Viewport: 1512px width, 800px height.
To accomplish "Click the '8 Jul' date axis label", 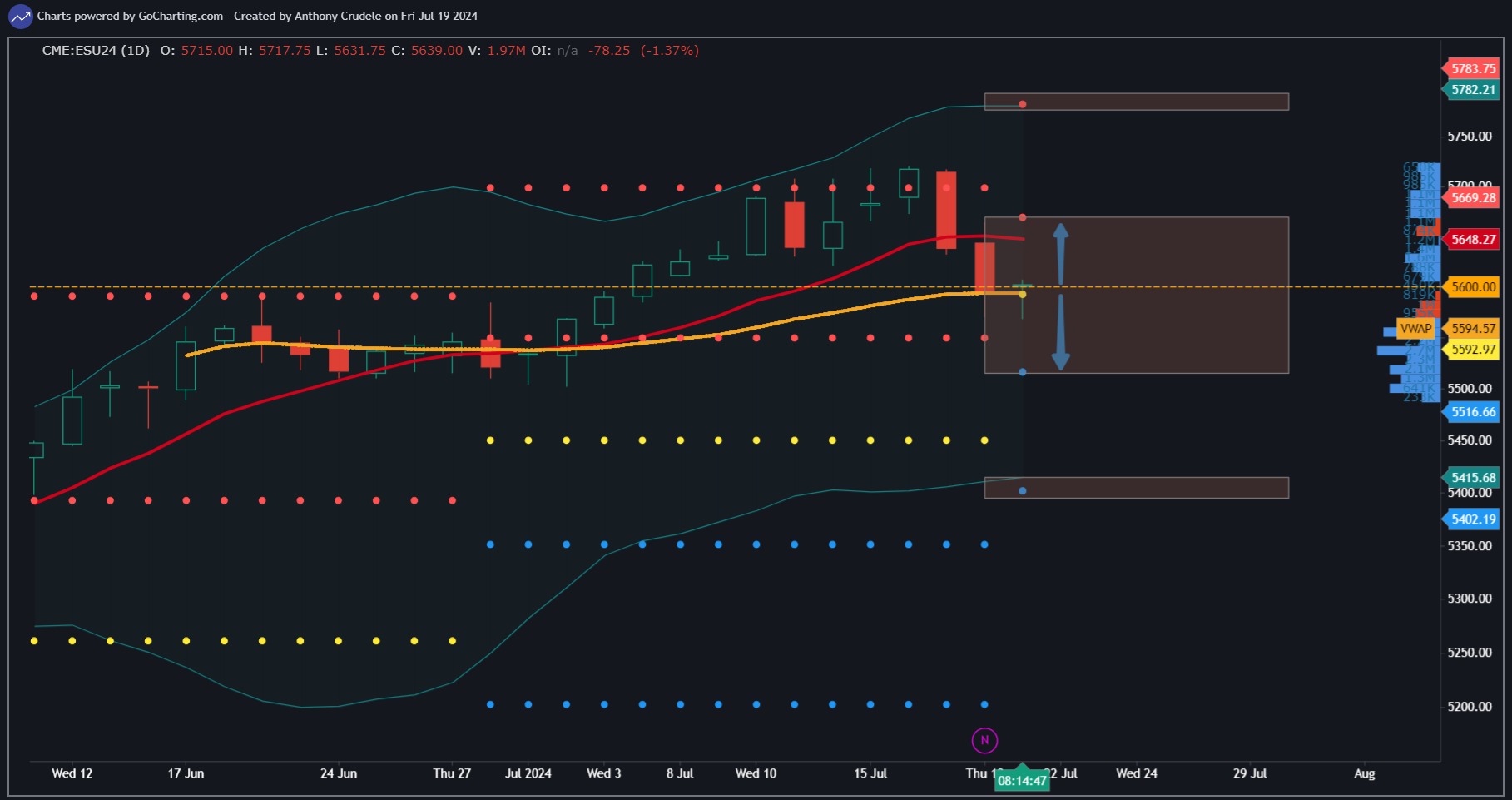I will coord(680,773).
